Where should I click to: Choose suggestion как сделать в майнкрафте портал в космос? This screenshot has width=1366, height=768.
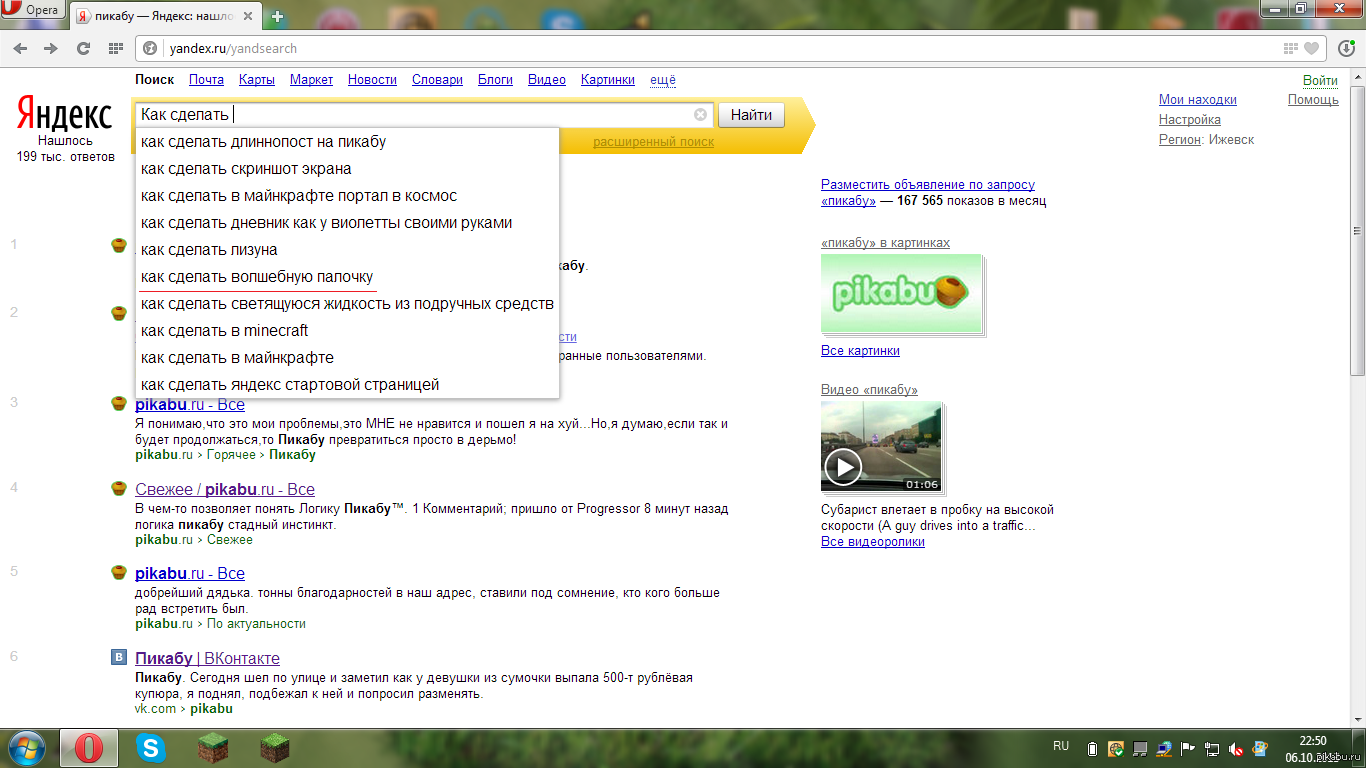point(347,196)
